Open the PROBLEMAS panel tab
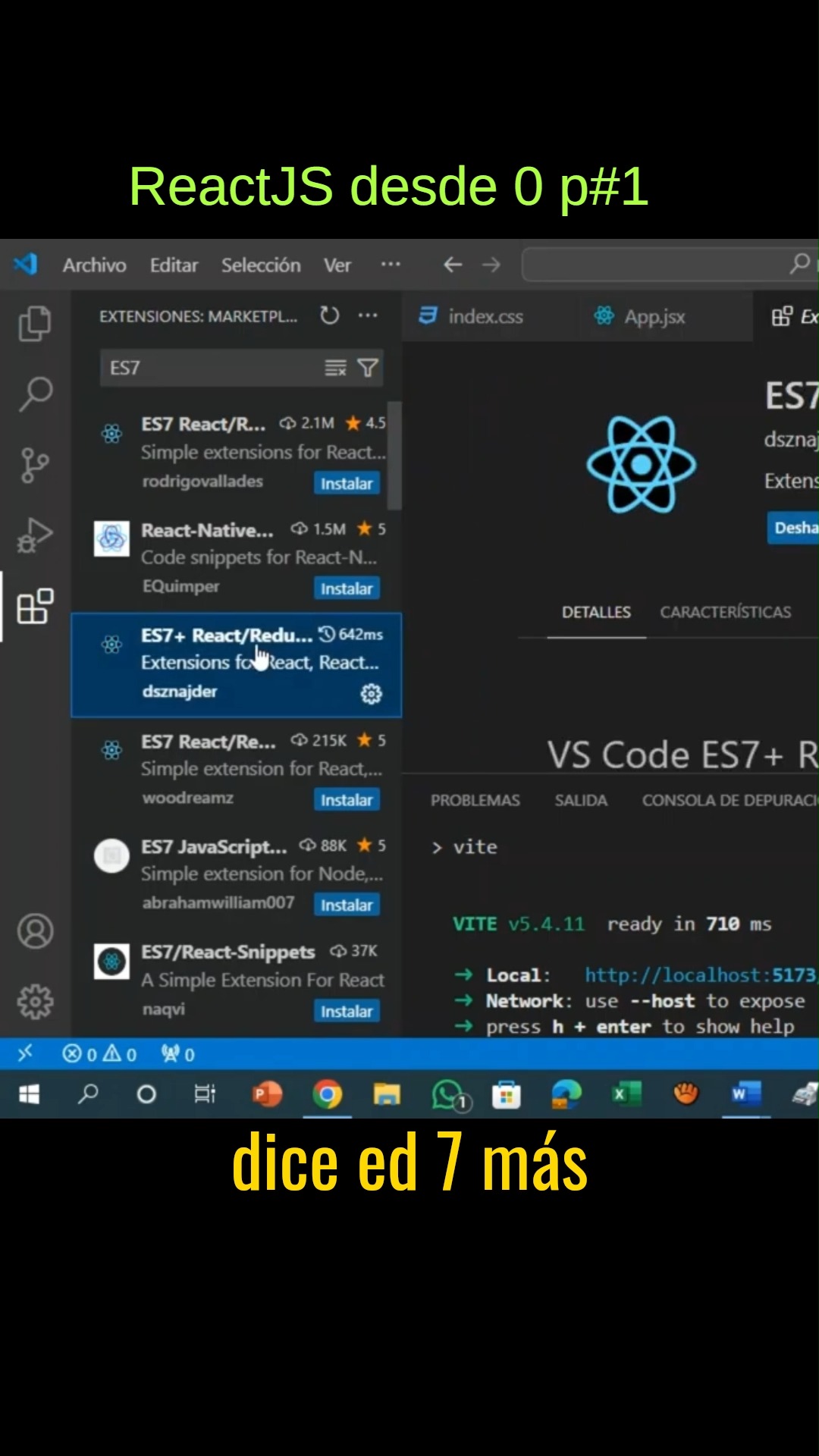 [x=475, y=800]
